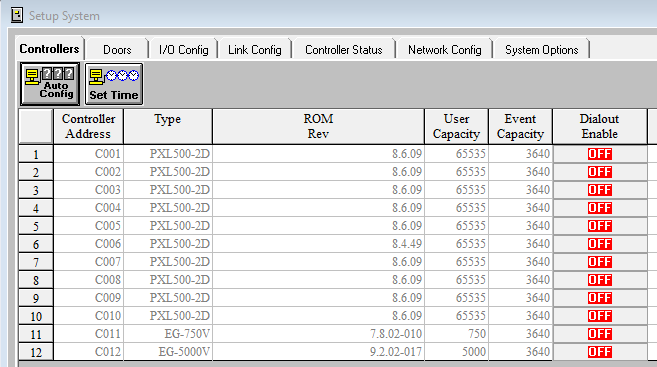Toggle Dialout Enable OFF for controller C001
This screenshot has height=367, width=657.
tap(600, 154)
